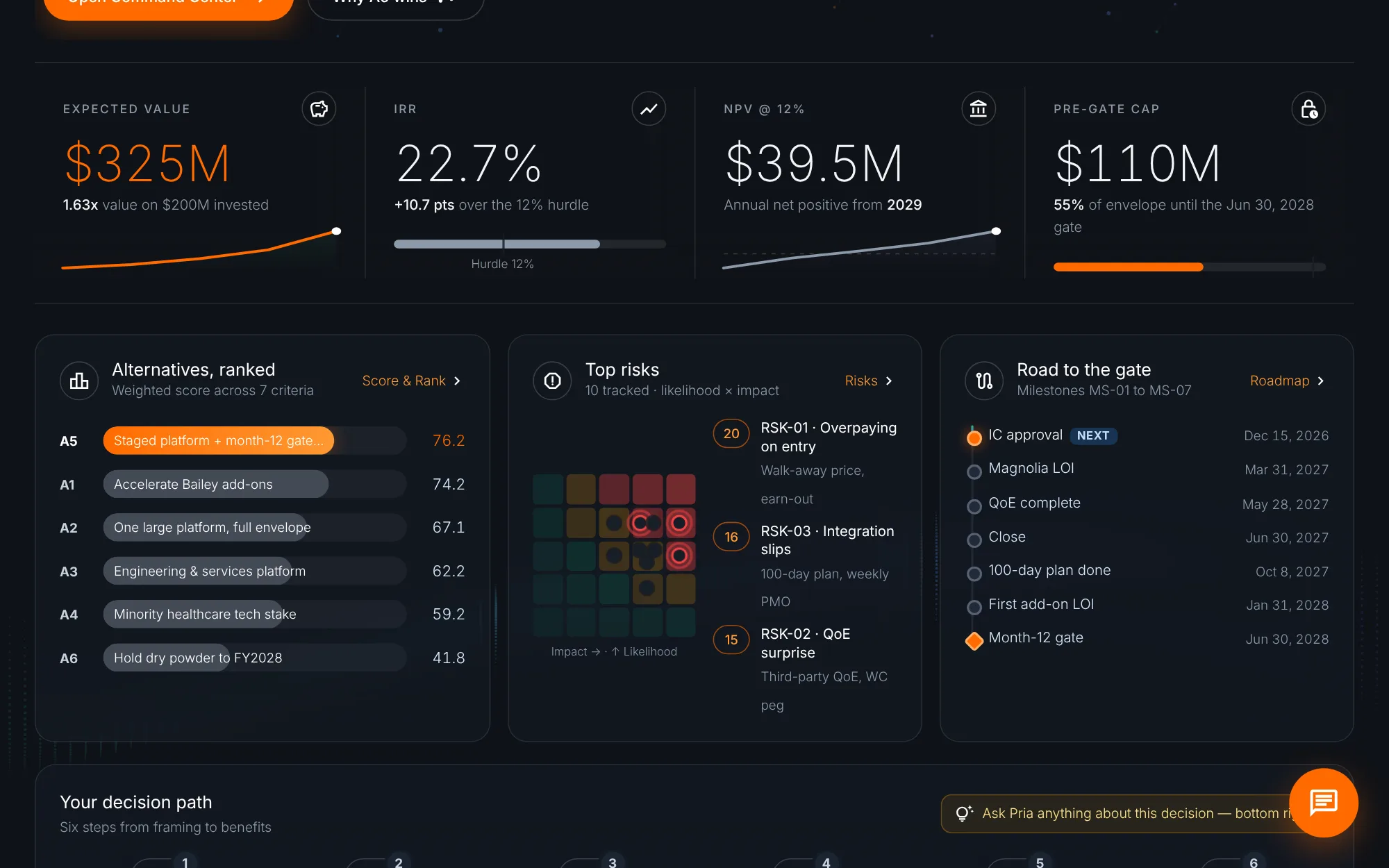
Task: Click the 76.2 score for A5
Action: 449,441
